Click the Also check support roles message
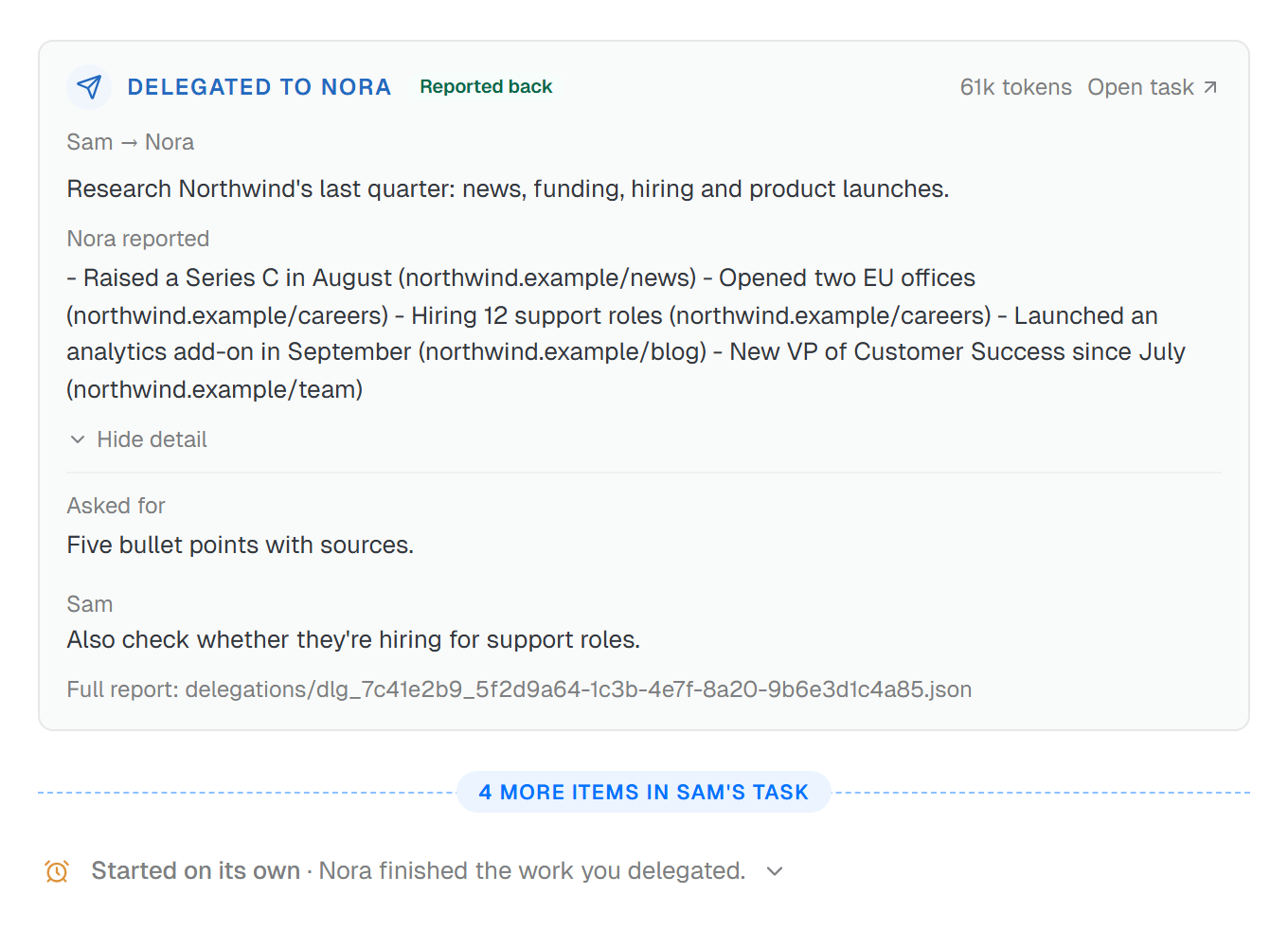1288x930 pixels. (353, 640)
